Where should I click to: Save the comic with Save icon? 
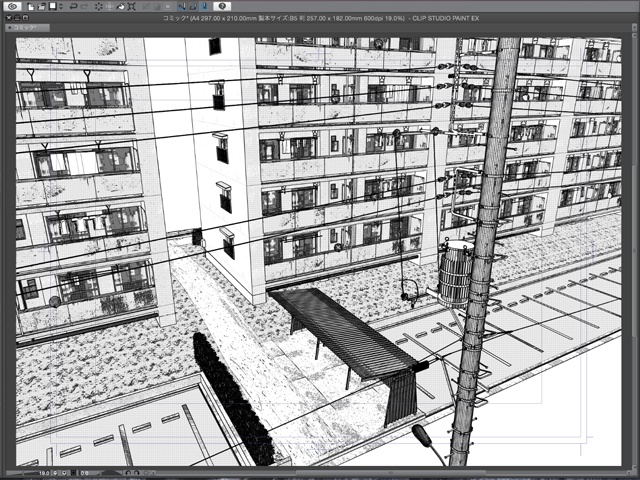tap(52, 7)
